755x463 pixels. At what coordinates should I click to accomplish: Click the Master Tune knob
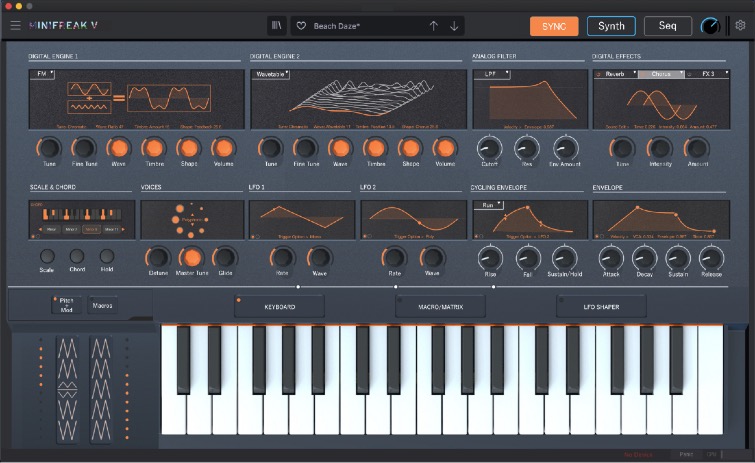[192, 258]
